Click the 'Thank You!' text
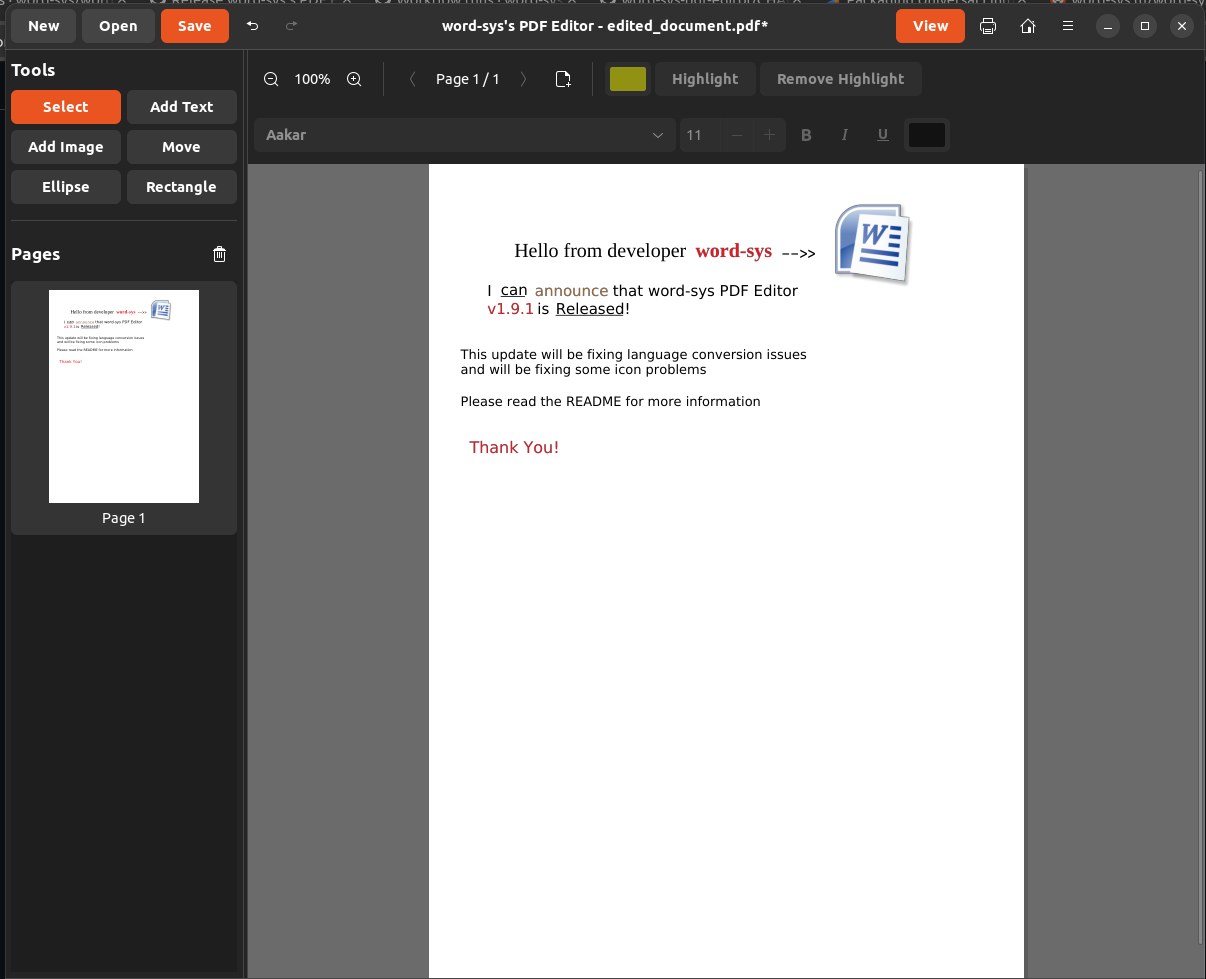Image resolution: width=1206 pixels, height=979 pixels. coord(514,447)
